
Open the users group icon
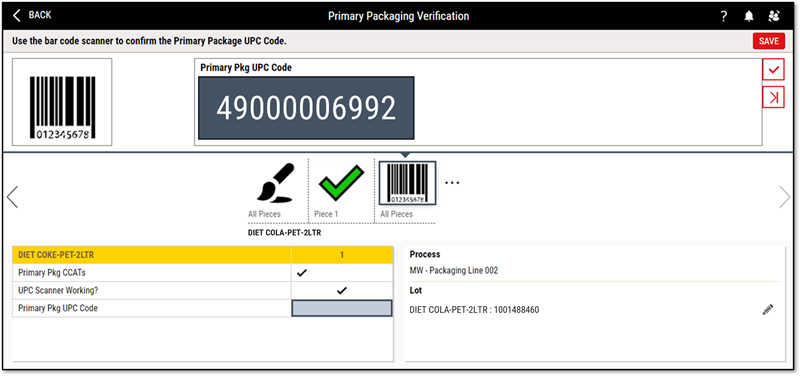tap(773, 16)
